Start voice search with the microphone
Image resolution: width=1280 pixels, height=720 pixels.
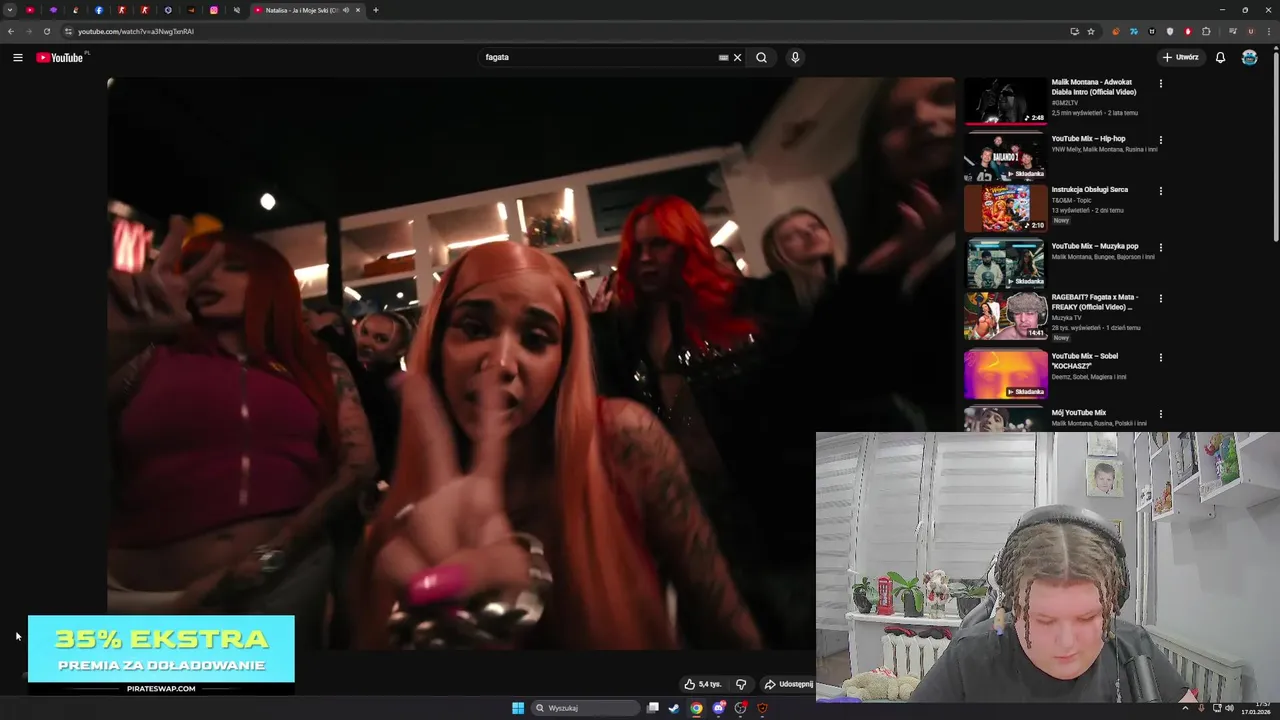(x=795, y=57)
